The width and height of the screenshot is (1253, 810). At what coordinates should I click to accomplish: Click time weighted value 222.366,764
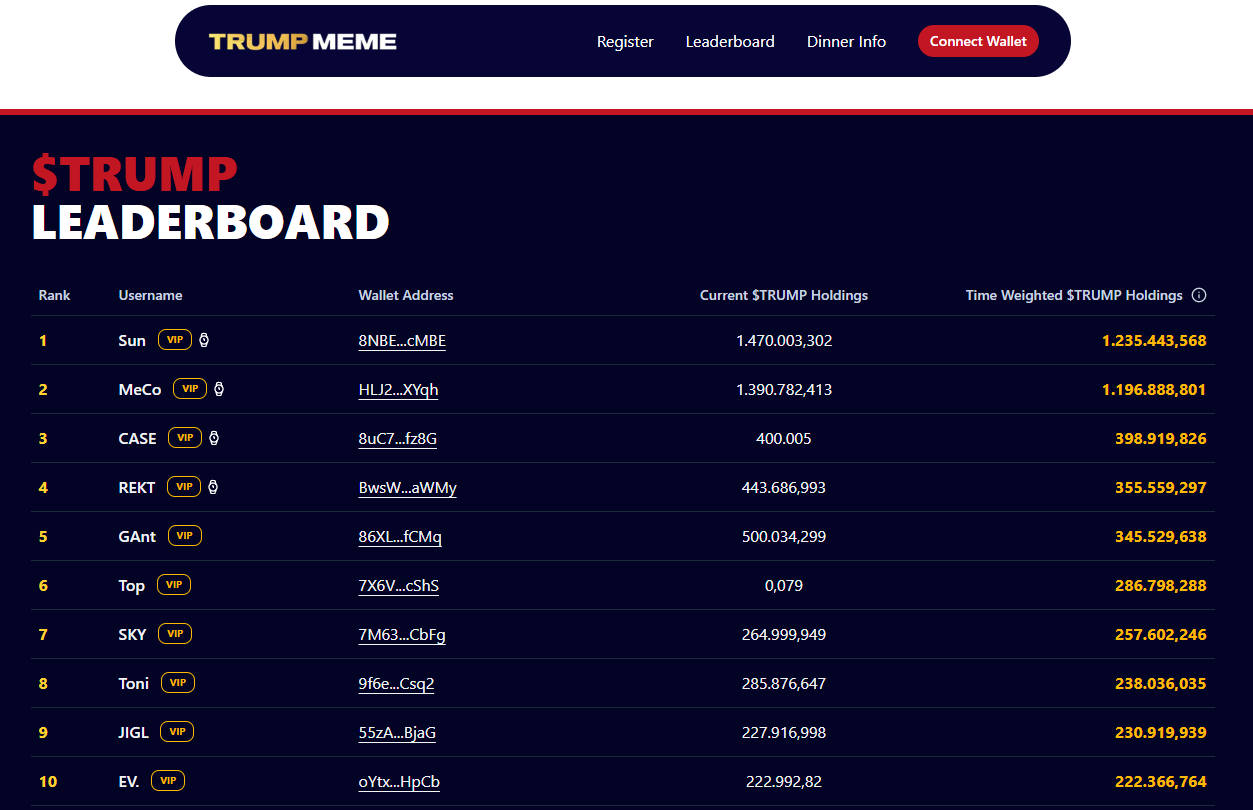pyautogui.click(x=1161, y=781)
